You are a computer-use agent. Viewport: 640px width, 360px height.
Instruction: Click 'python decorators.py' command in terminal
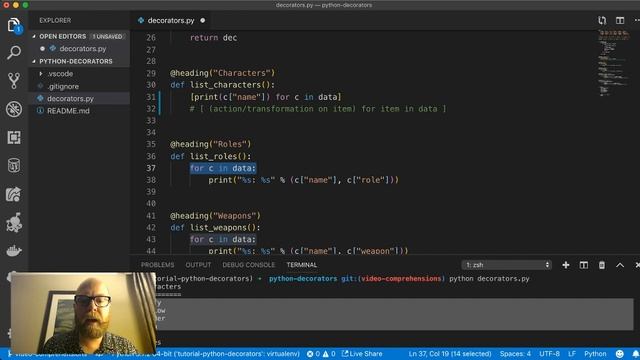coord(489,279)
